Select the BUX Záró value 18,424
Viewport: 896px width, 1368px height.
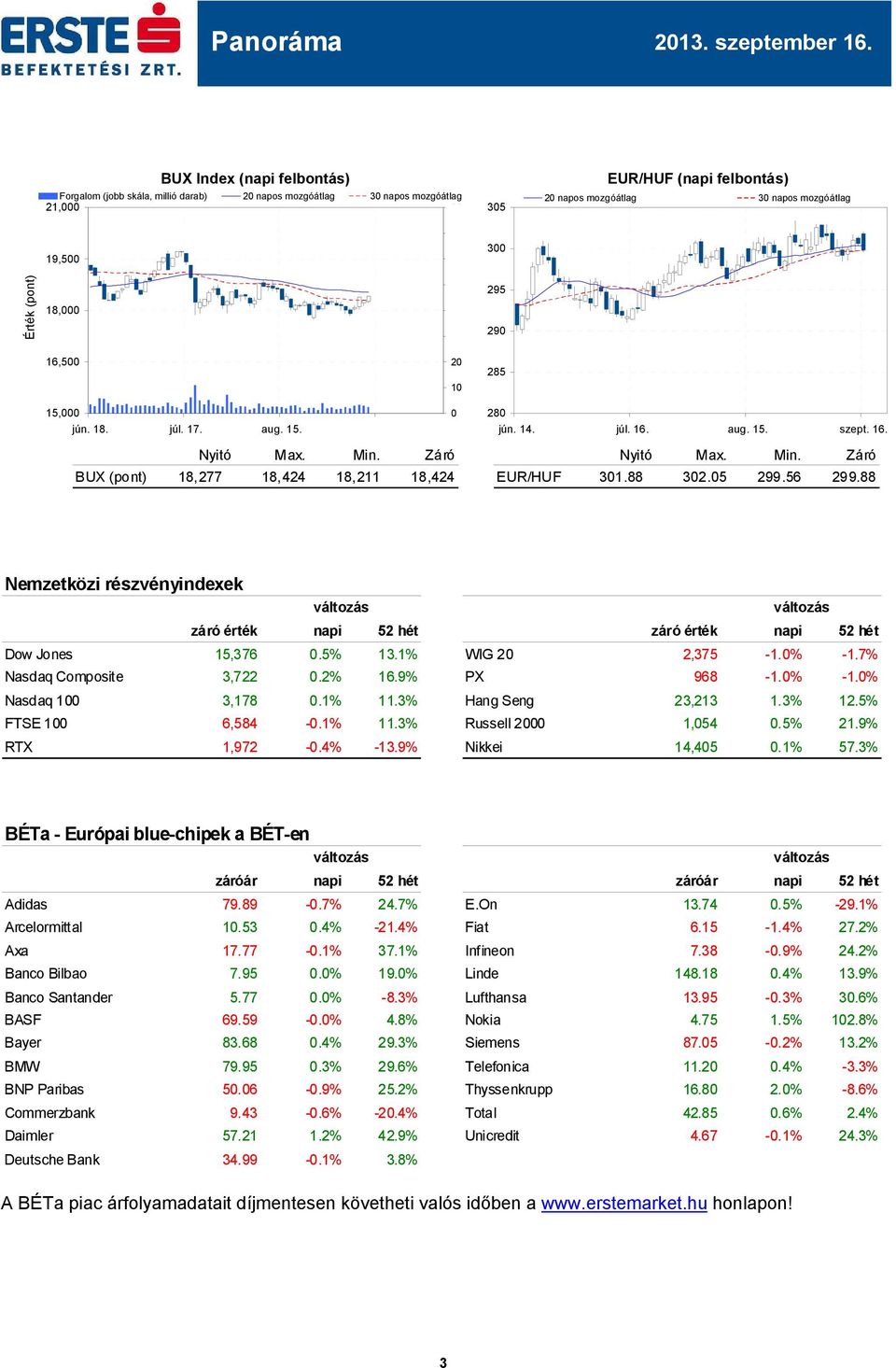click(x=432, y=477)
